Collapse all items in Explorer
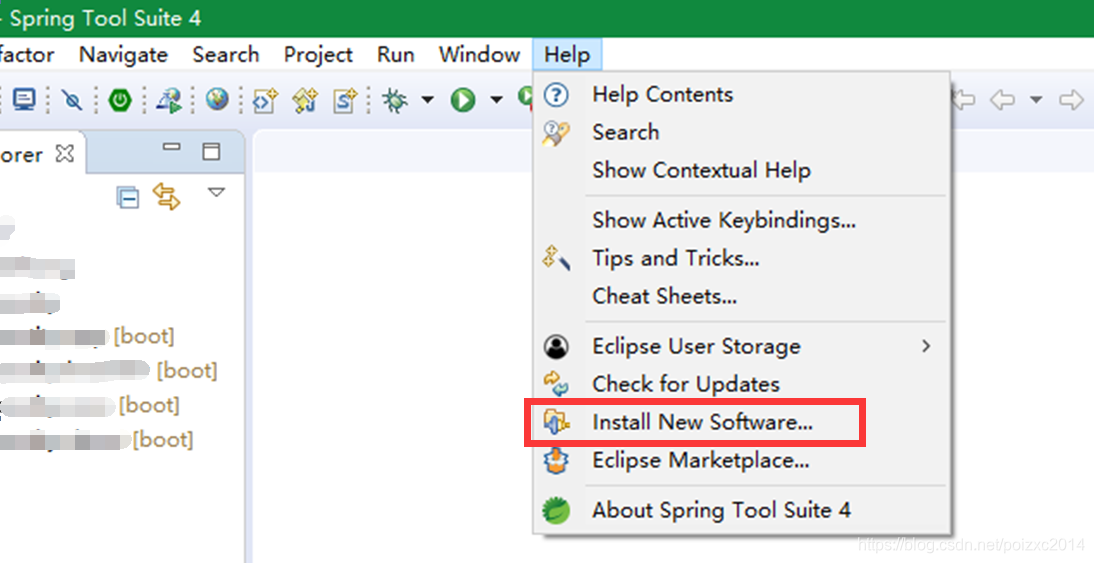Screen dimensions: 1094x563 [x=128, y=197]
